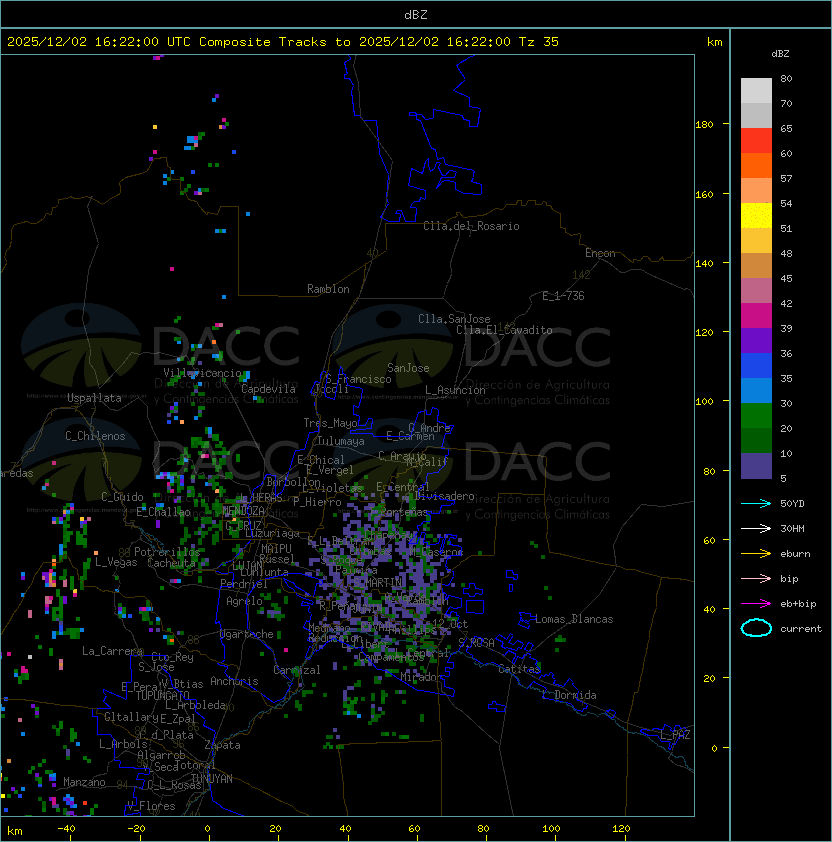The image size is (832, 842).
Task: Click the 'TUNUYAN' map label
Action: [x=212, y=779]
